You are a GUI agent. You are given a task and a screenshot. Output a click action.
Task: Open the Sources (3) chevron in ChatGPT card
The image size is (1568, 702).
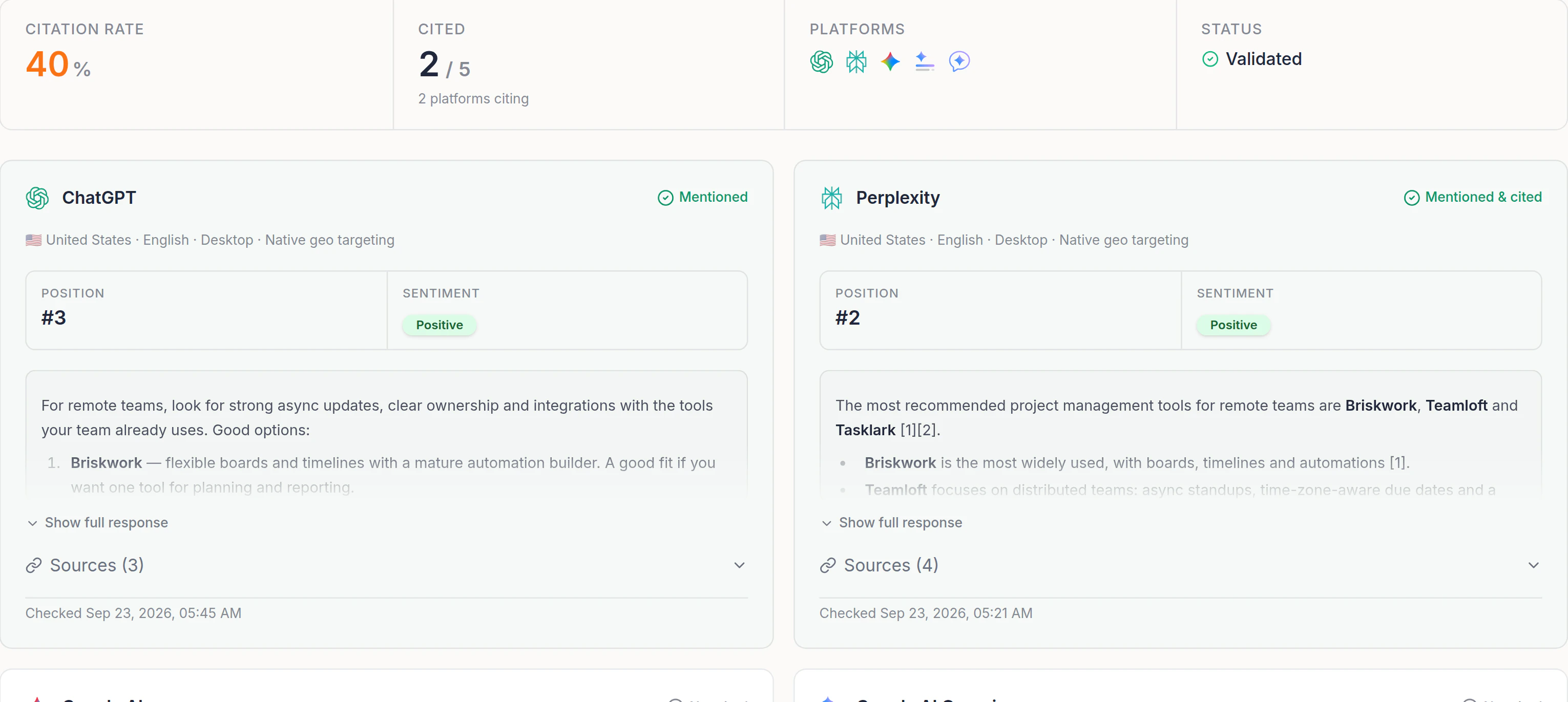coord(739,565)
